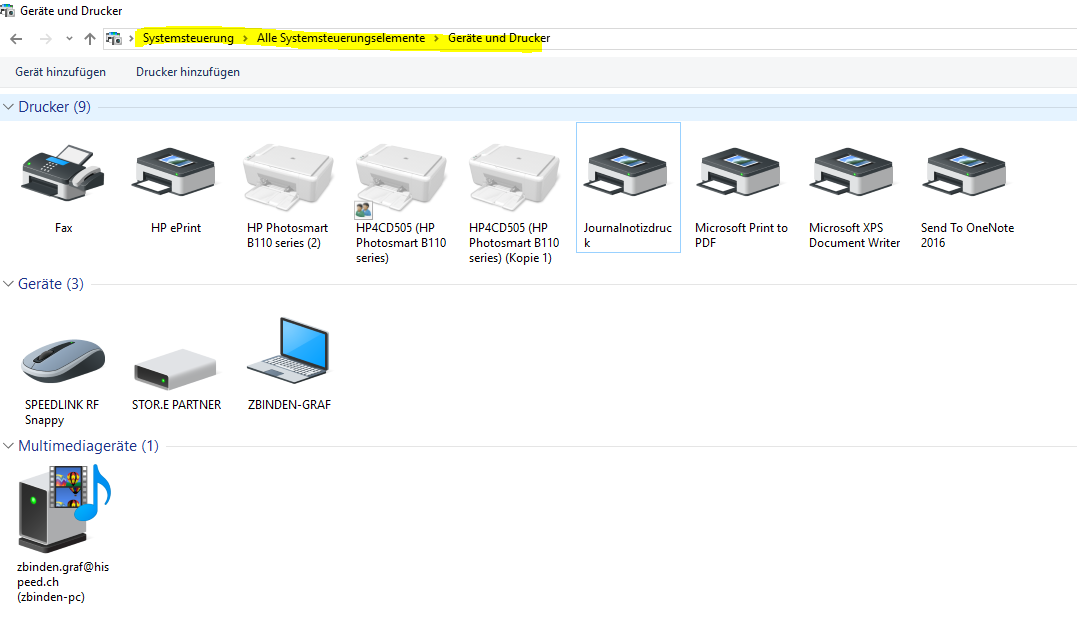Open the recent locations dropdown arrow
This screenshot has height=640, width=1077.
69,39
